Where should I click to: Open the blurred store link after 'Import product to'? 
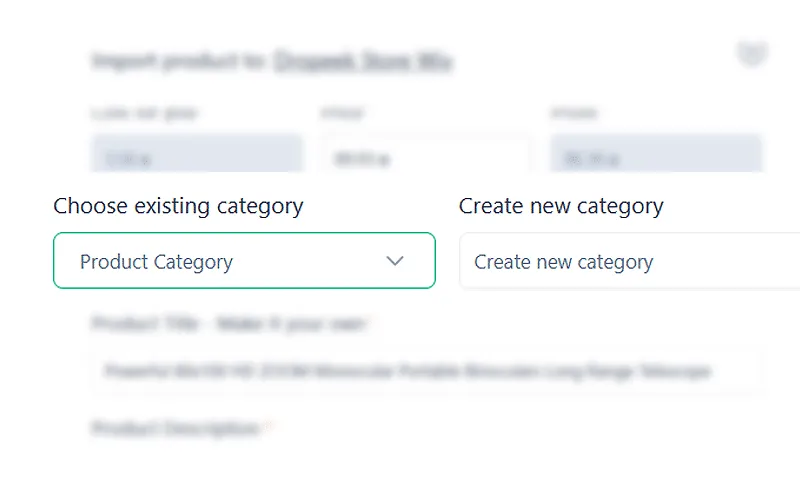click(363, 62)
